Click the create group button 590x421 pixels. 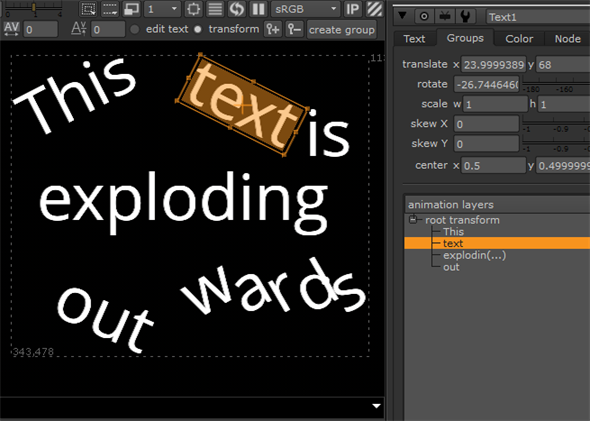[x=342, y=30]
